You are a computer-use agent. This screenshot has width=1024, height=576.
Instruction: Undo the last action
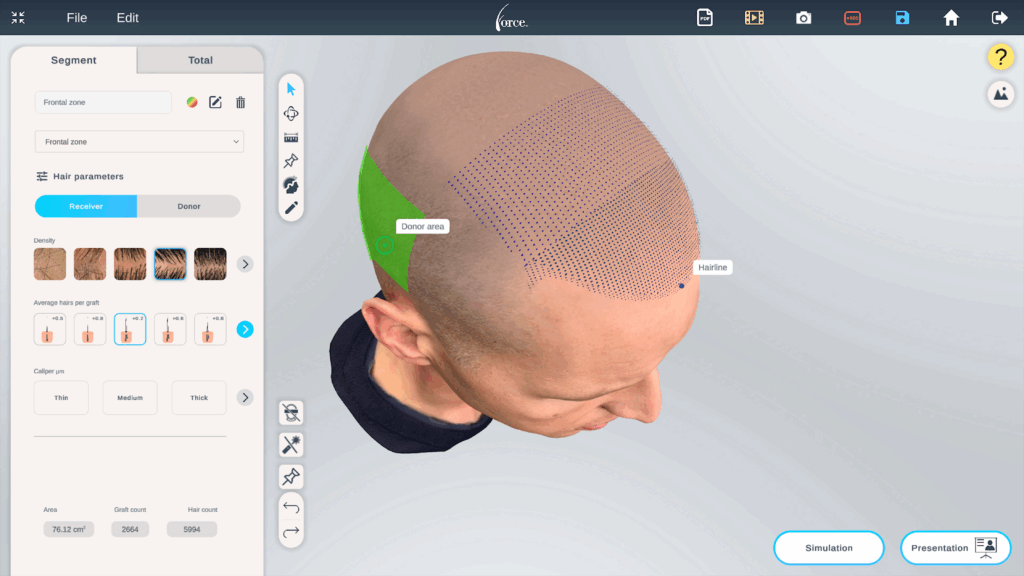pyautogui.click(x=291, y=508)
